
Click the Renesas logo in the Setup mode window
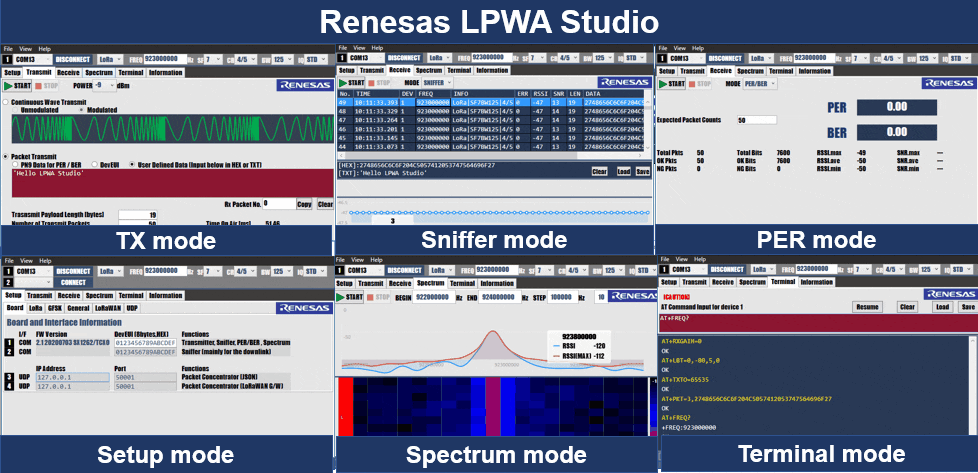click(x=305, y=308)
